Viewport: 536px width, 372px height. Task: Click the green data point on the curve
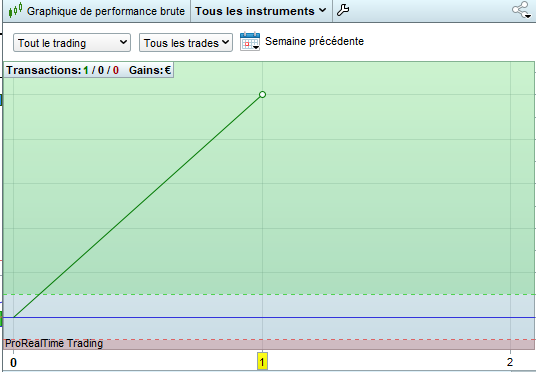[x=262, y=94]
